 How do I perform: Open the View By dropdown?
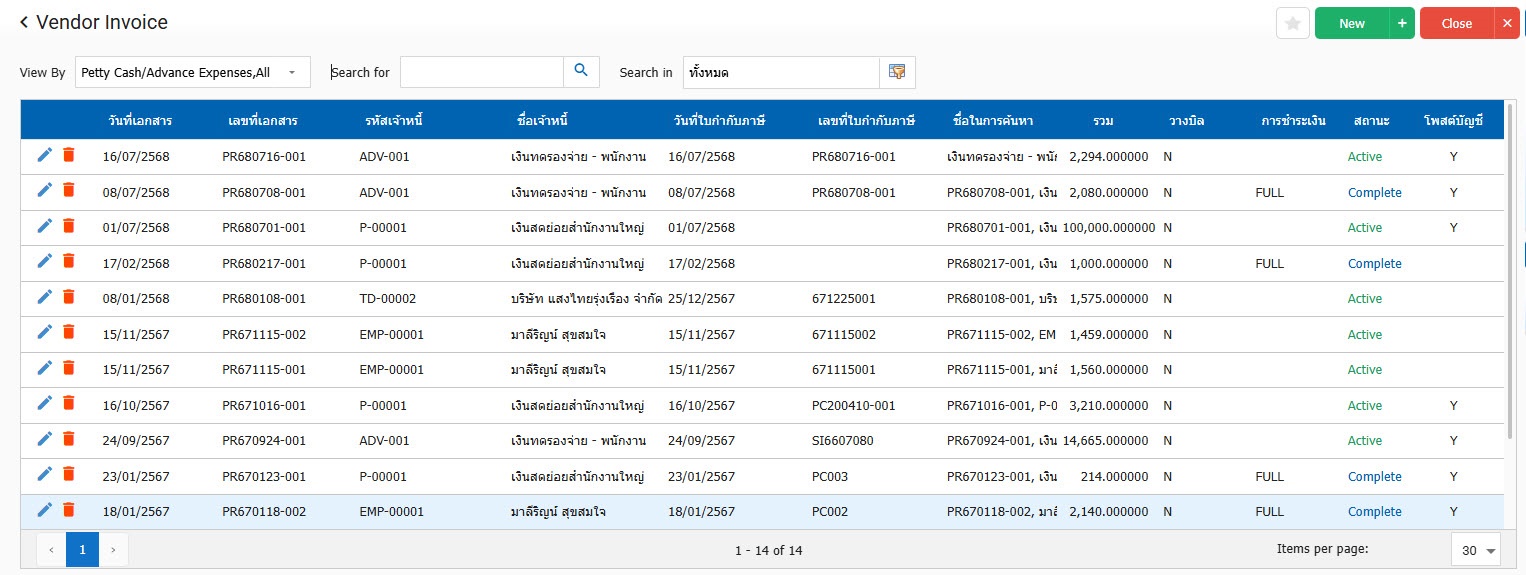[x=192, y=72]
